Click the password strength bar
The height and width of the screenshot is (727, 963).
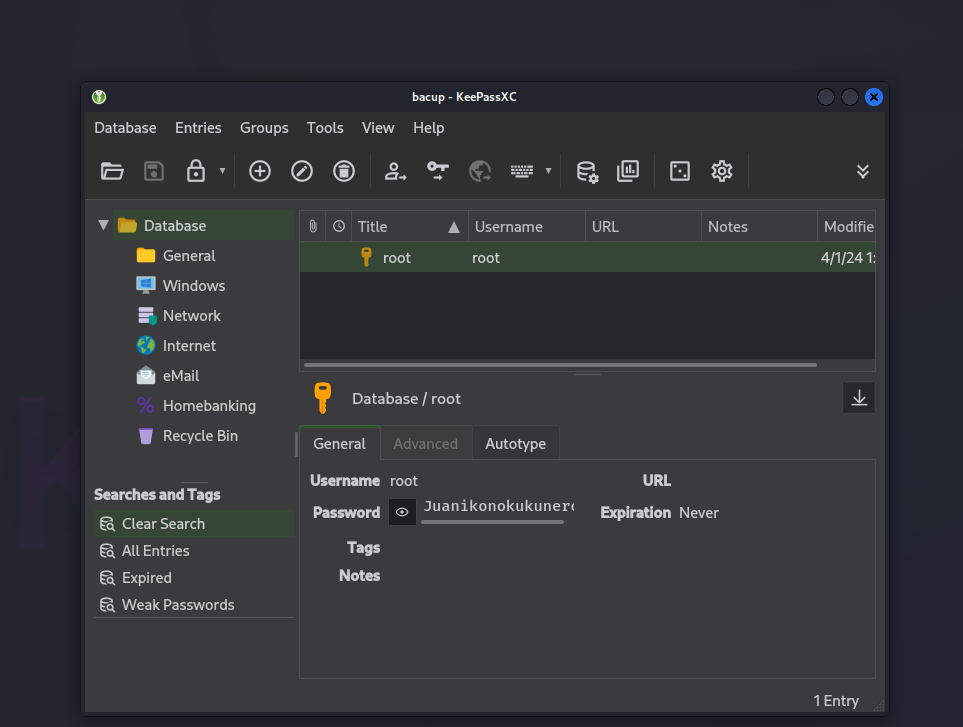[x=493, y=522]
